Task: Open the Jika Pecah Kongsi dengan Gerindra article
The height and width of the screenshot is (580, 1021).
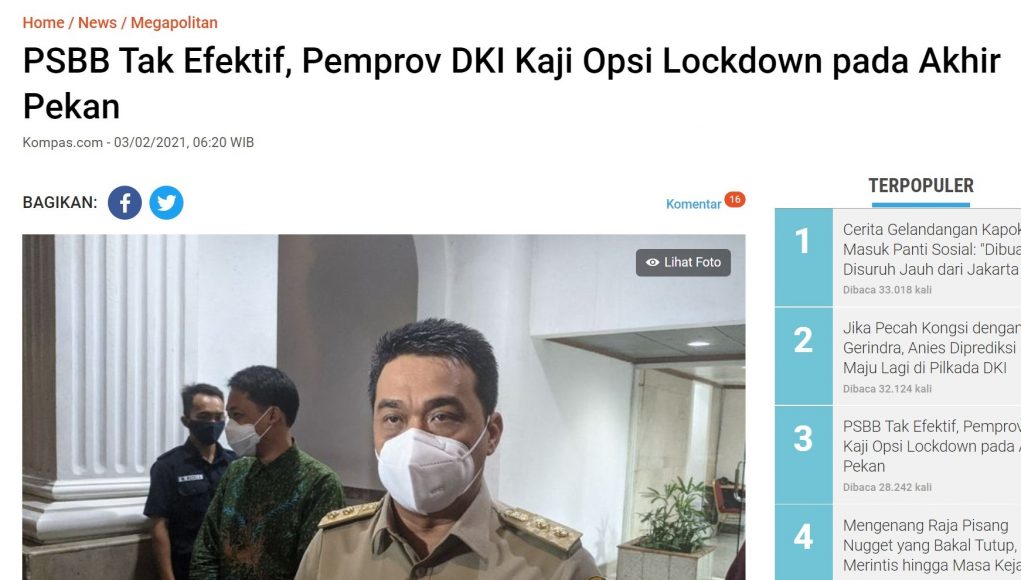Action: tap(931, 348)
